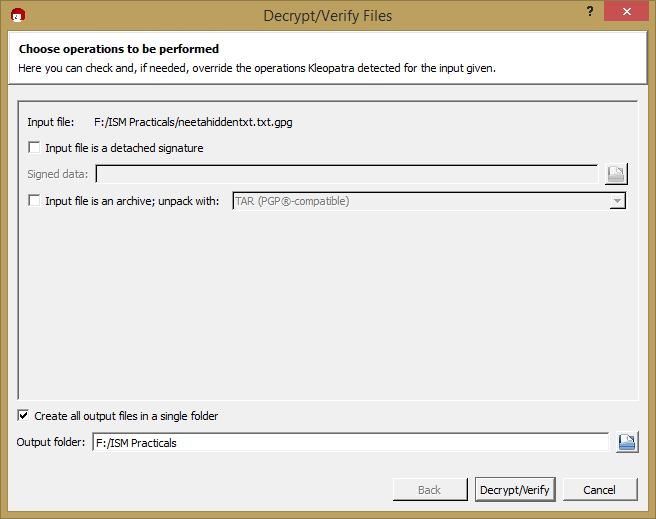Uncheck 'Create all output files in a single folder'

point(24,416)
